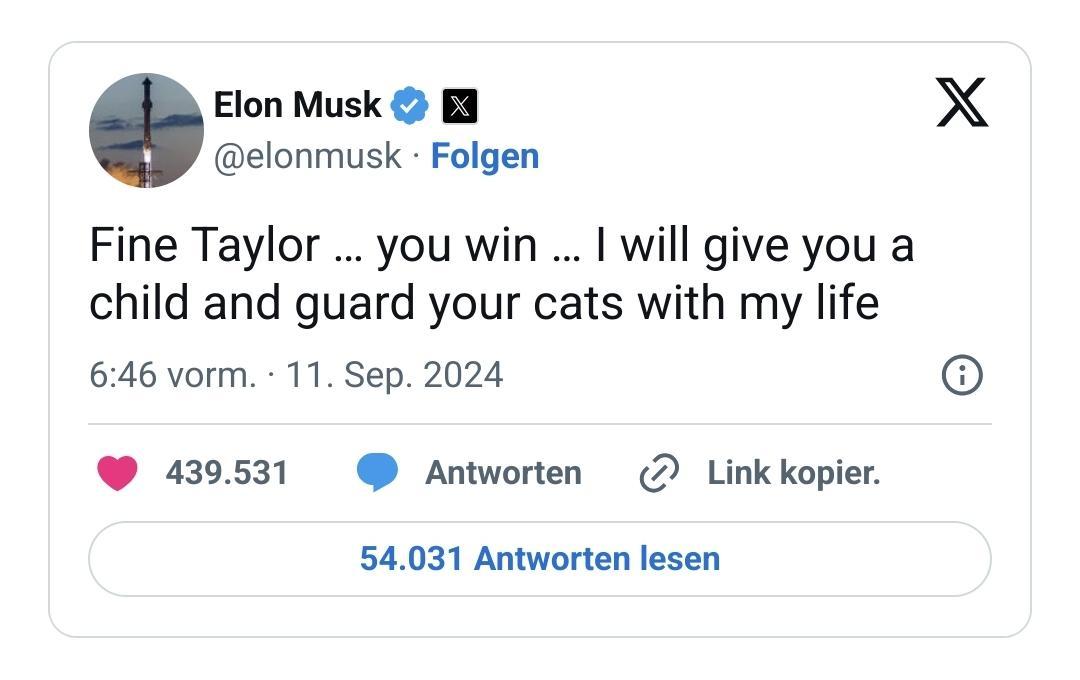Click the like count 439.531
This screenshot has height=680, width=1080.
coord(227,473)
